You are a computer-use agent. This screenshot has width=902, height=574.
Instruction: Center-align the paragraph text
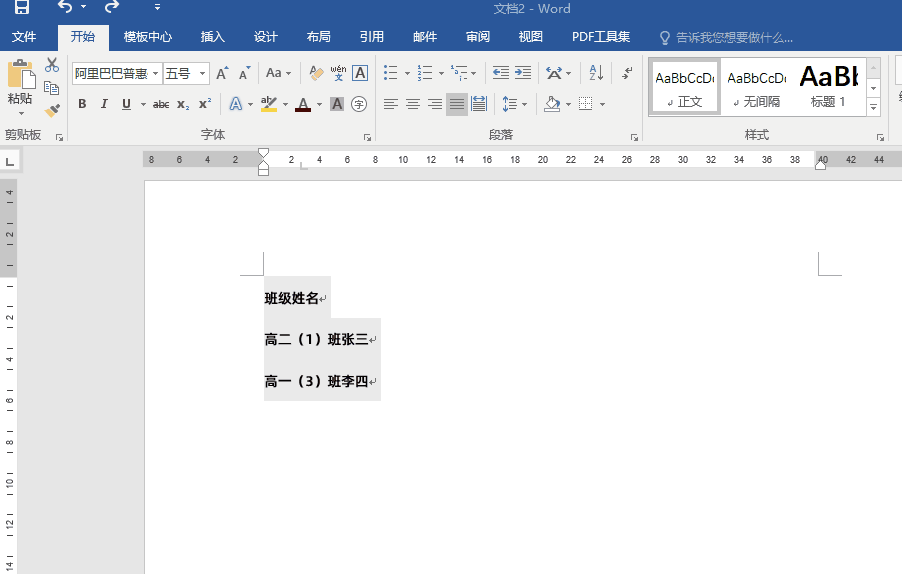(413, 104)
